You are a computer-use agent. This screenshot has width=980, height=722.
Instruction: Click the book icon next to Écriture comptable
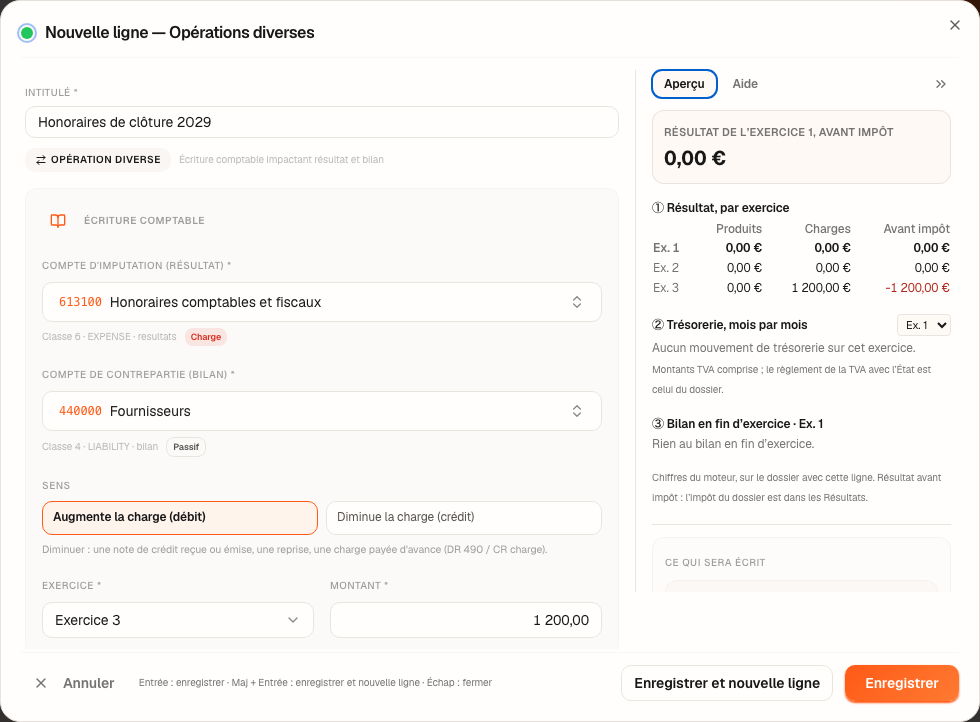click(58, 221)
